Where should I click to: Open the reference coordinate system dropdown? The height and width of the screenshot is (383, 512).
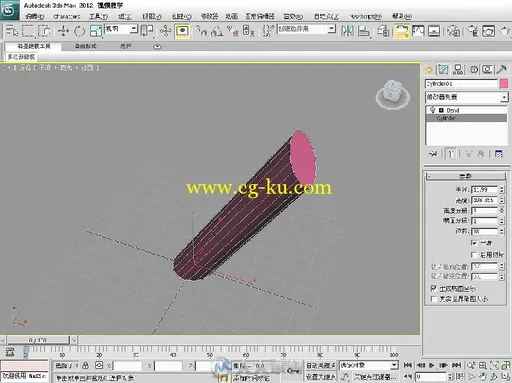(x=120, y=29)
